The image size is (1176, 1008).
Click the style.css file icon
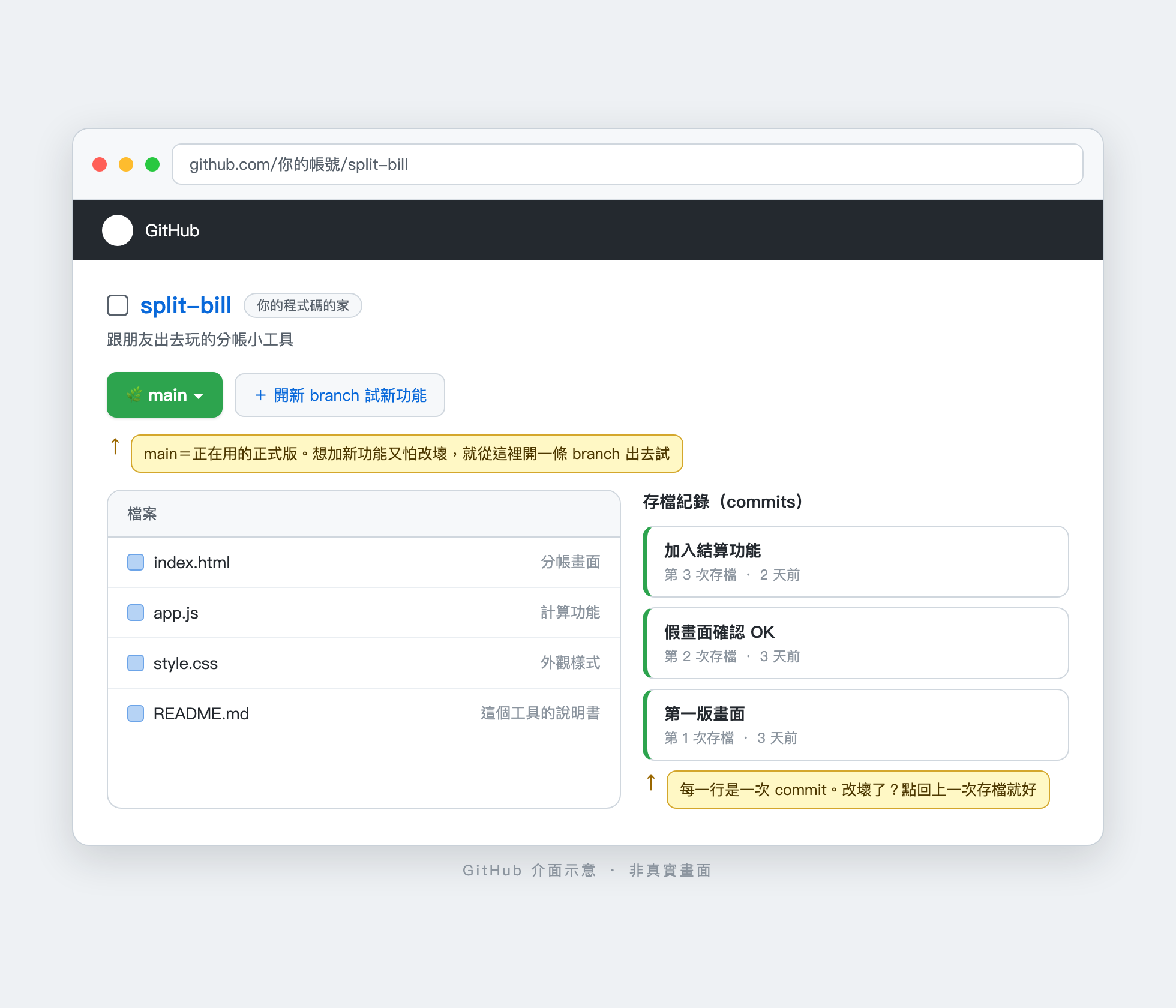[136, 663]
